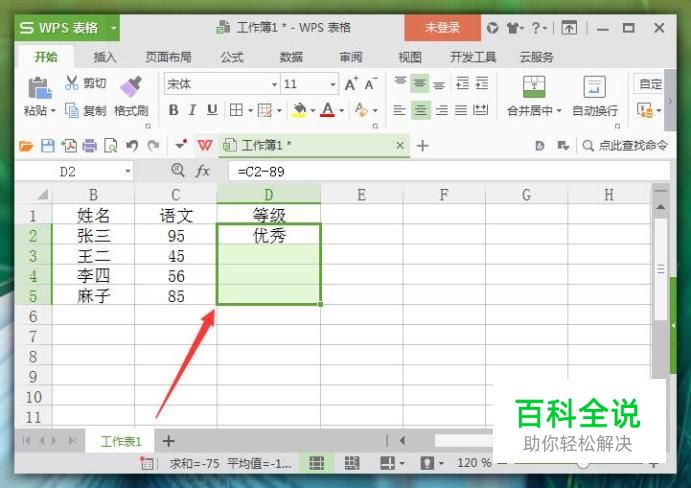Image resolution: width=691 pixels, height=488 pixels.
Task: Click the select all corner triangle
Action: [x=43, y=194]
